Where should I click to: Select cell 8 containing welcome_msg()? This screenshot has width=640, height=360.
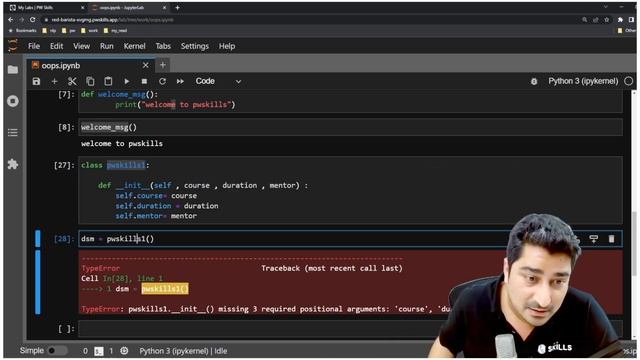tap(350, 127)
